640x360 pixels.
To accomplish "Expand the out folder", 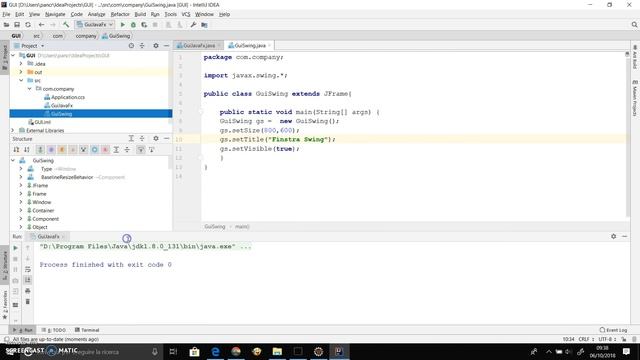I will pos(21,72).
